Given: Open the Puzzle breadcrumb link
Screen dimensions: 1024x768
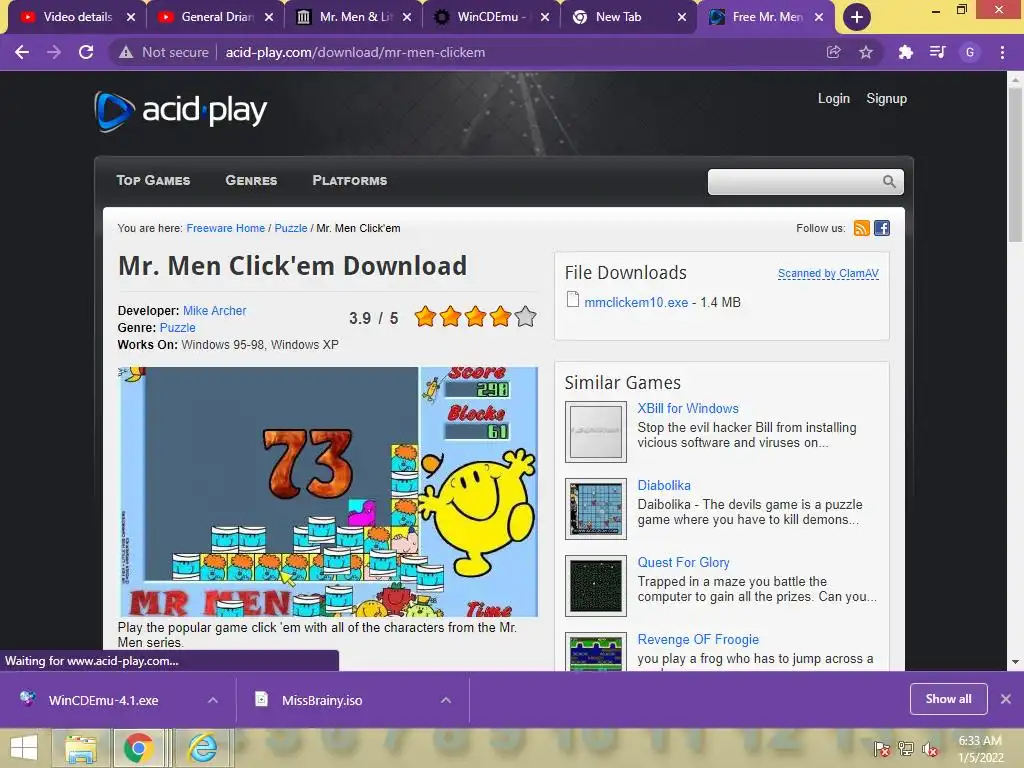Looking at the screenshot, I should click(x=291, y=228).
